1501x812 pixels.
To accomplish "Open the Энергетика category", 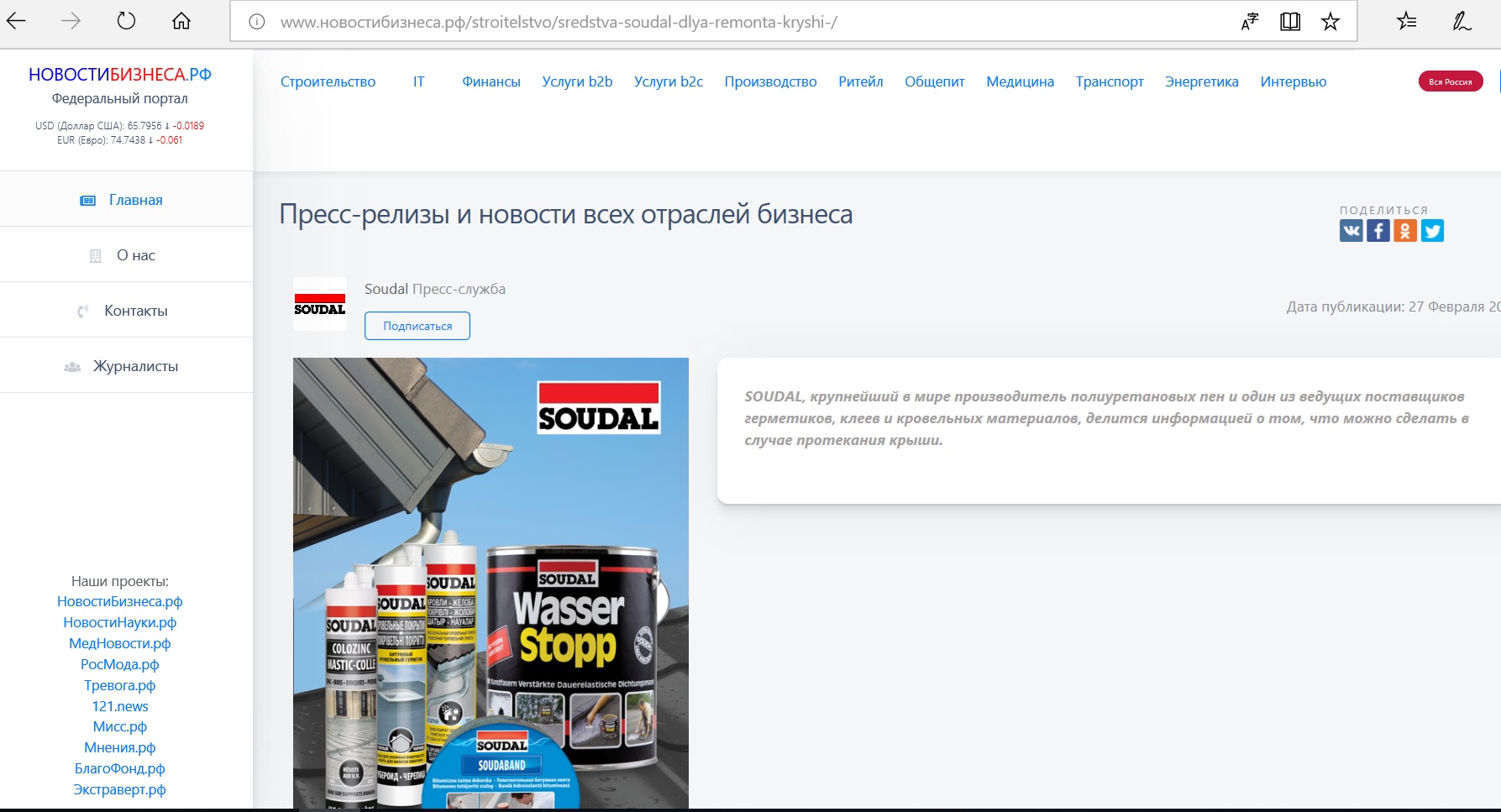I will pos(1202,81).
